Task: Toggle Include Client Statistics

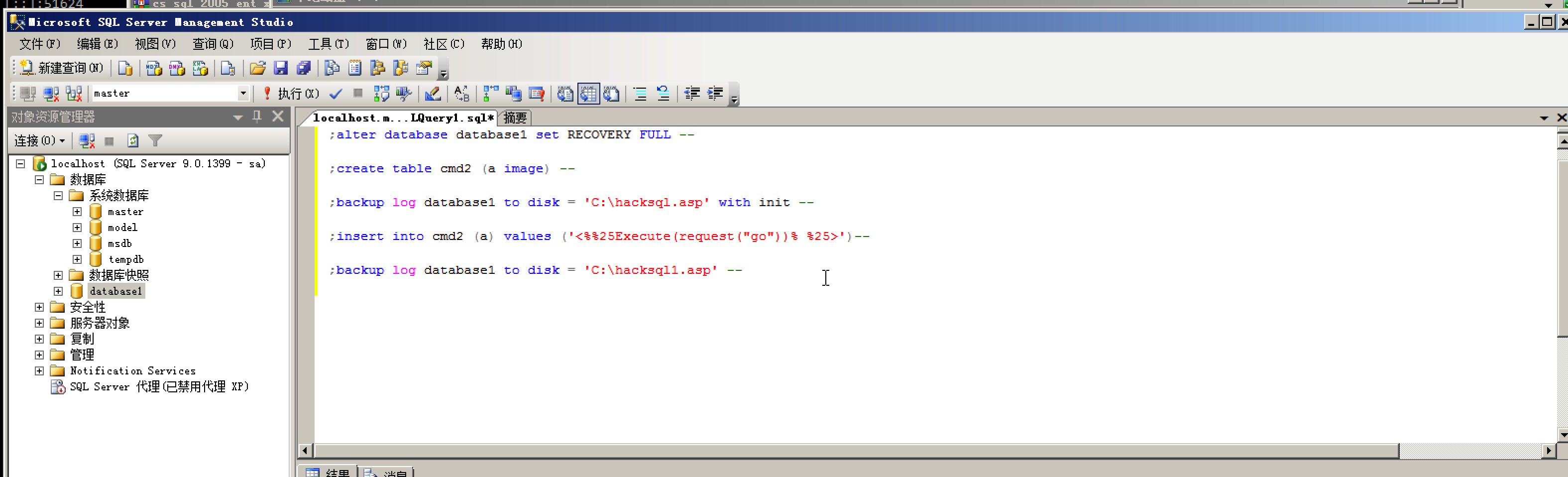Action: pos(514,93)
